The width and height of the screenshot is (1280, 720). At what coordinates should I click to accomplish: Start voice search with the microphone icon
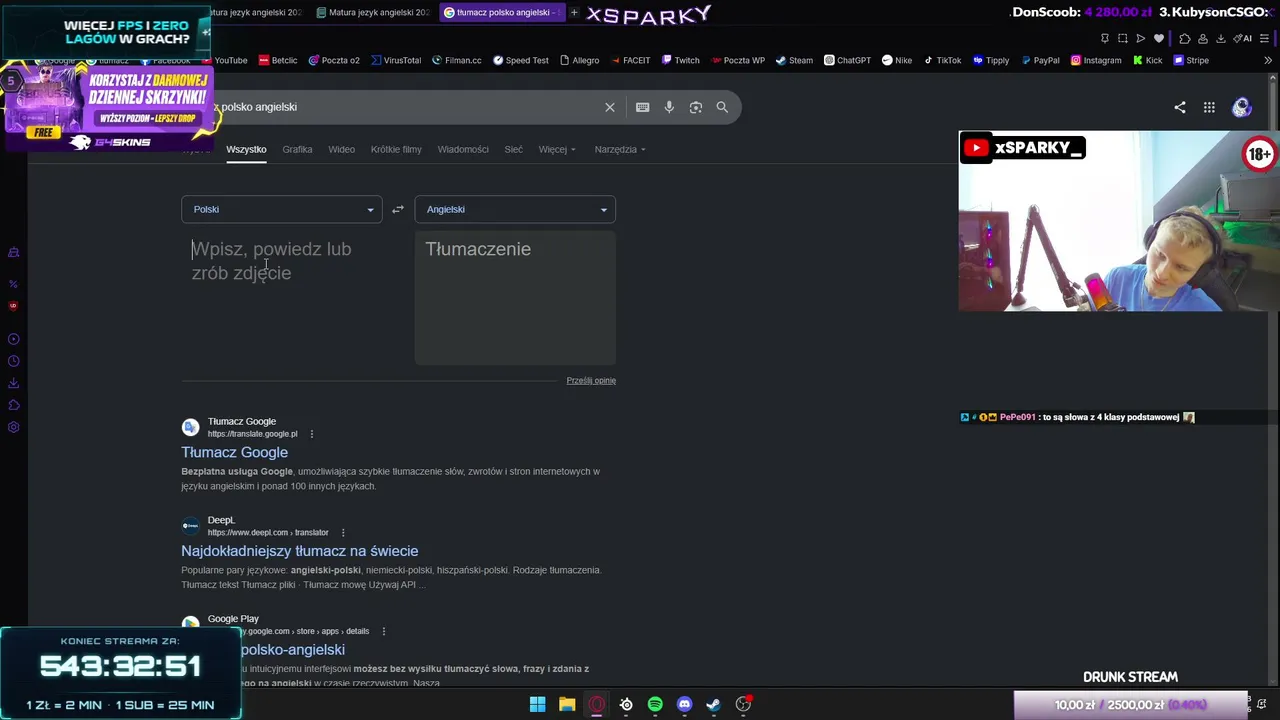[669, 107]
